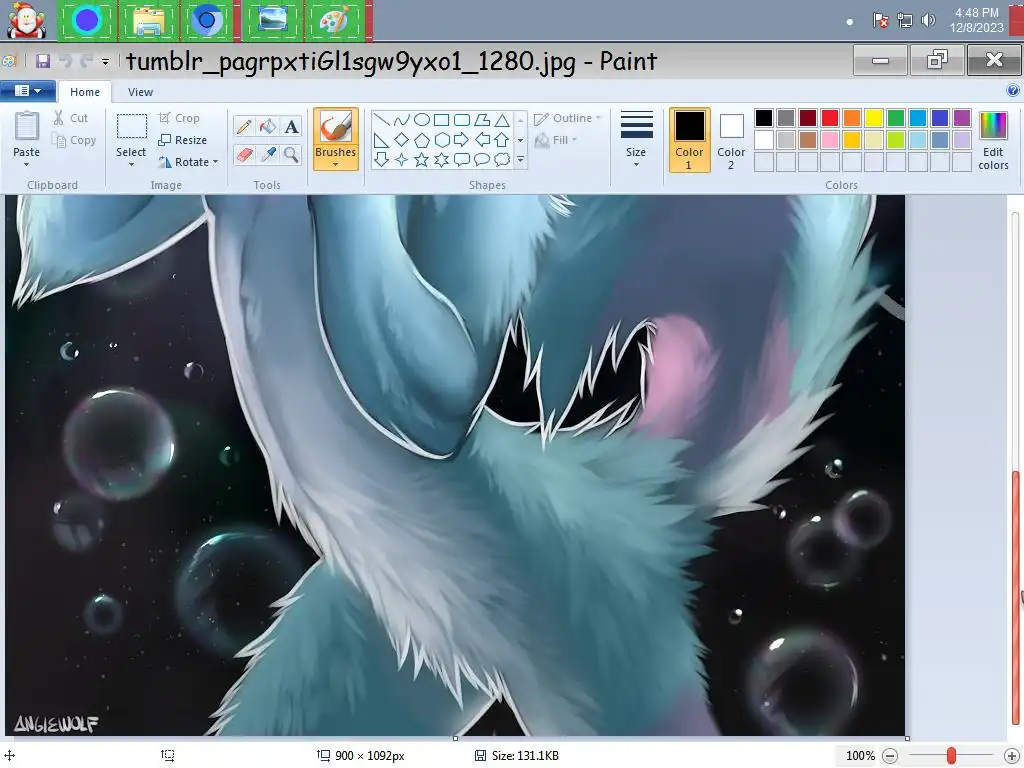1024x768 pixels.
Task: Click the volume speaker tray icon
Action: [x=928, y=21]
